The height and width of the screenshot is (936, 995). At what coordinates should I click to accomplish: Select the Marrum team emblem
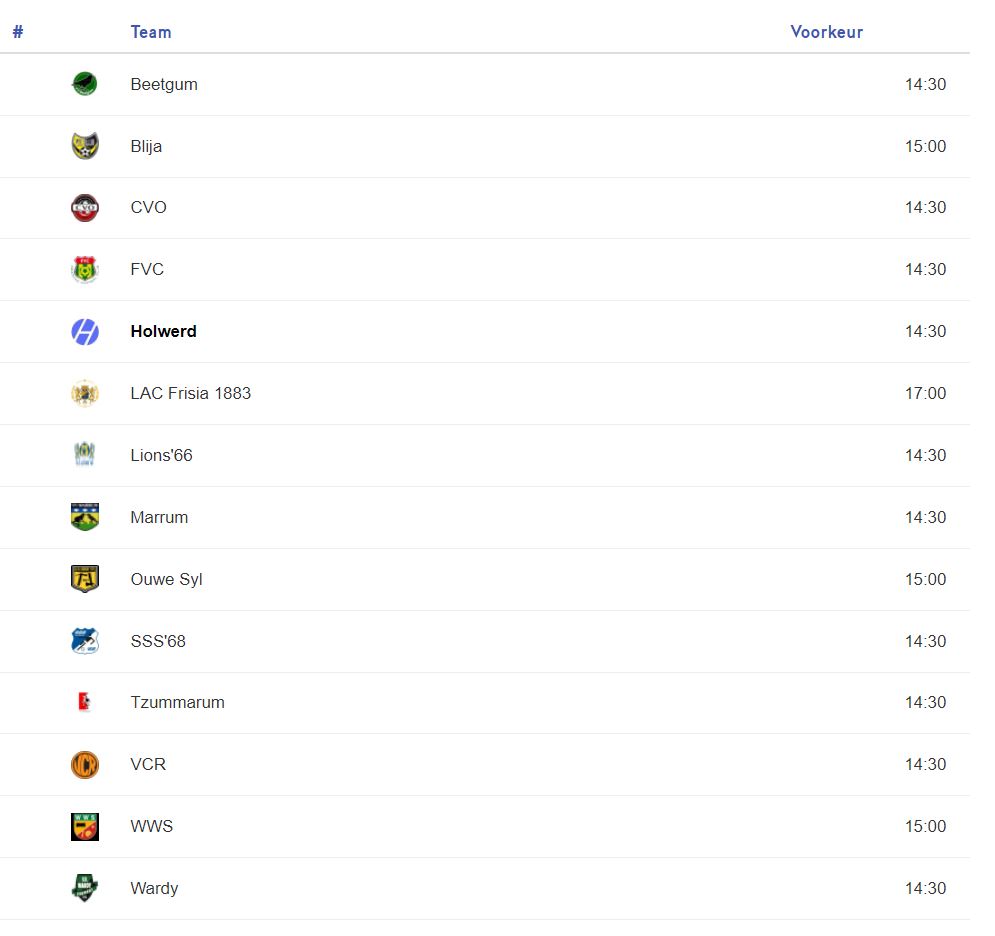click(x=85, y=517)
